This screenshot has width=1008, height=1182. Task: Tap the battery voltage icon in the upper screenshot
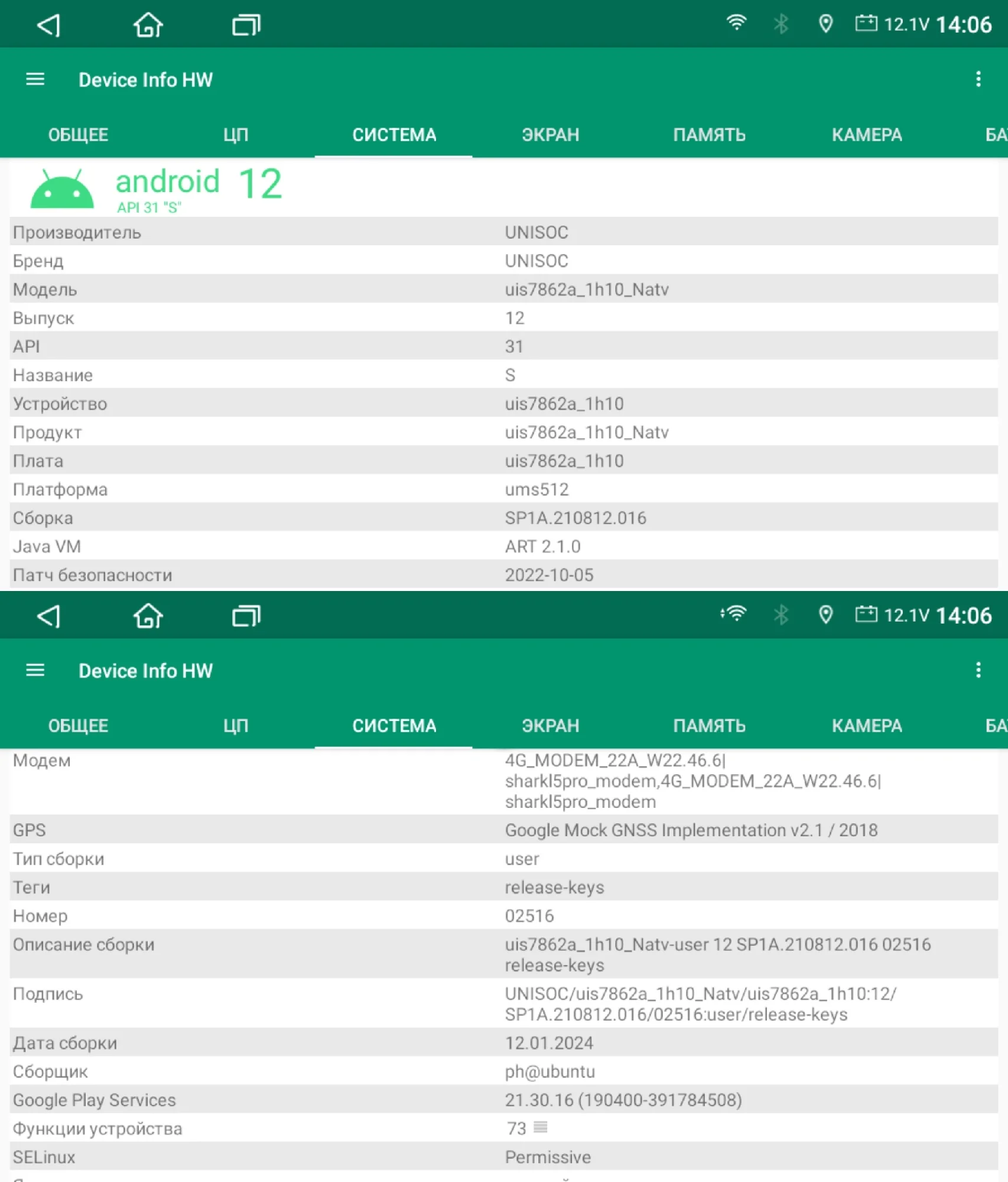(x=866, y=24)
